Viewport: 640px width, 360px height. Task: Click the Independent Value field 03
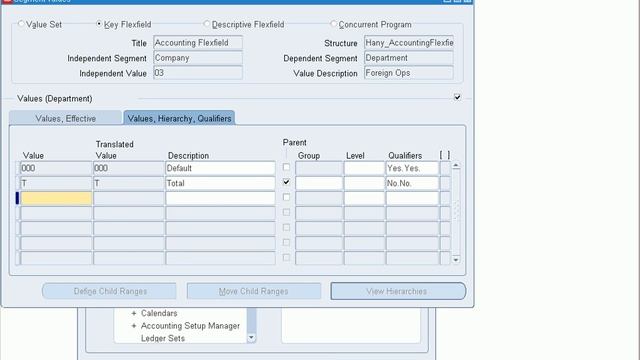pyautogui.click(x=198, y=73)
